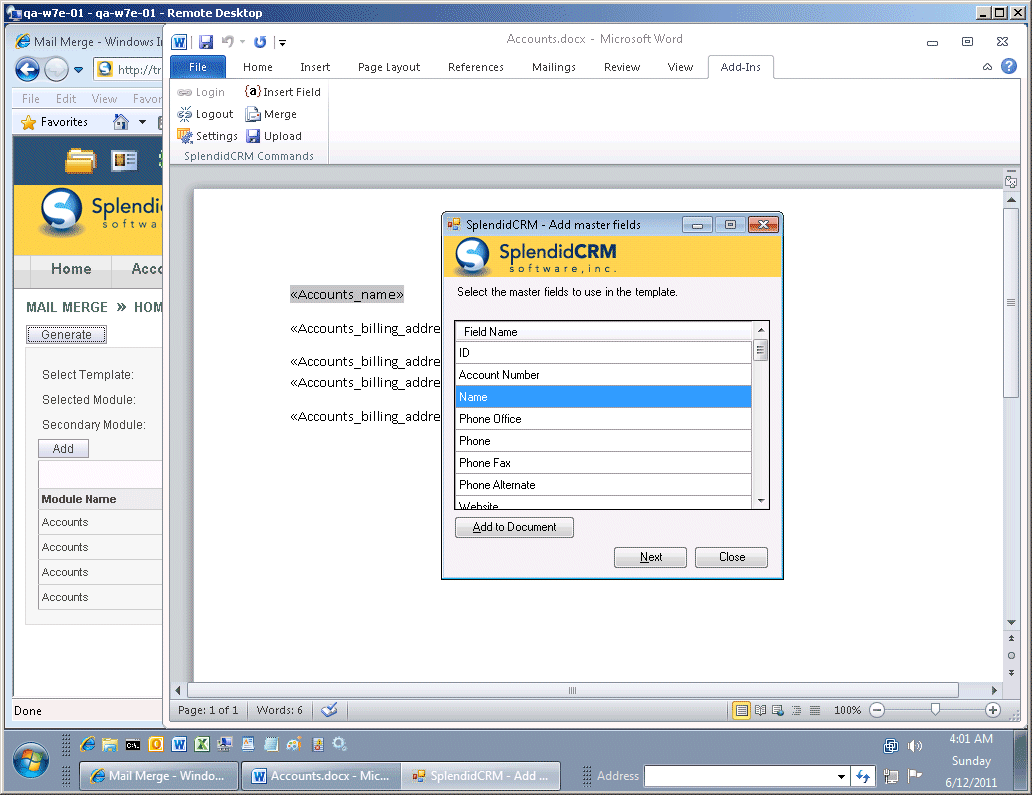The width and height of the screenshot is (1032, 795).
Task: Click the Address input field on the taskbar
Action: (740, 777)
